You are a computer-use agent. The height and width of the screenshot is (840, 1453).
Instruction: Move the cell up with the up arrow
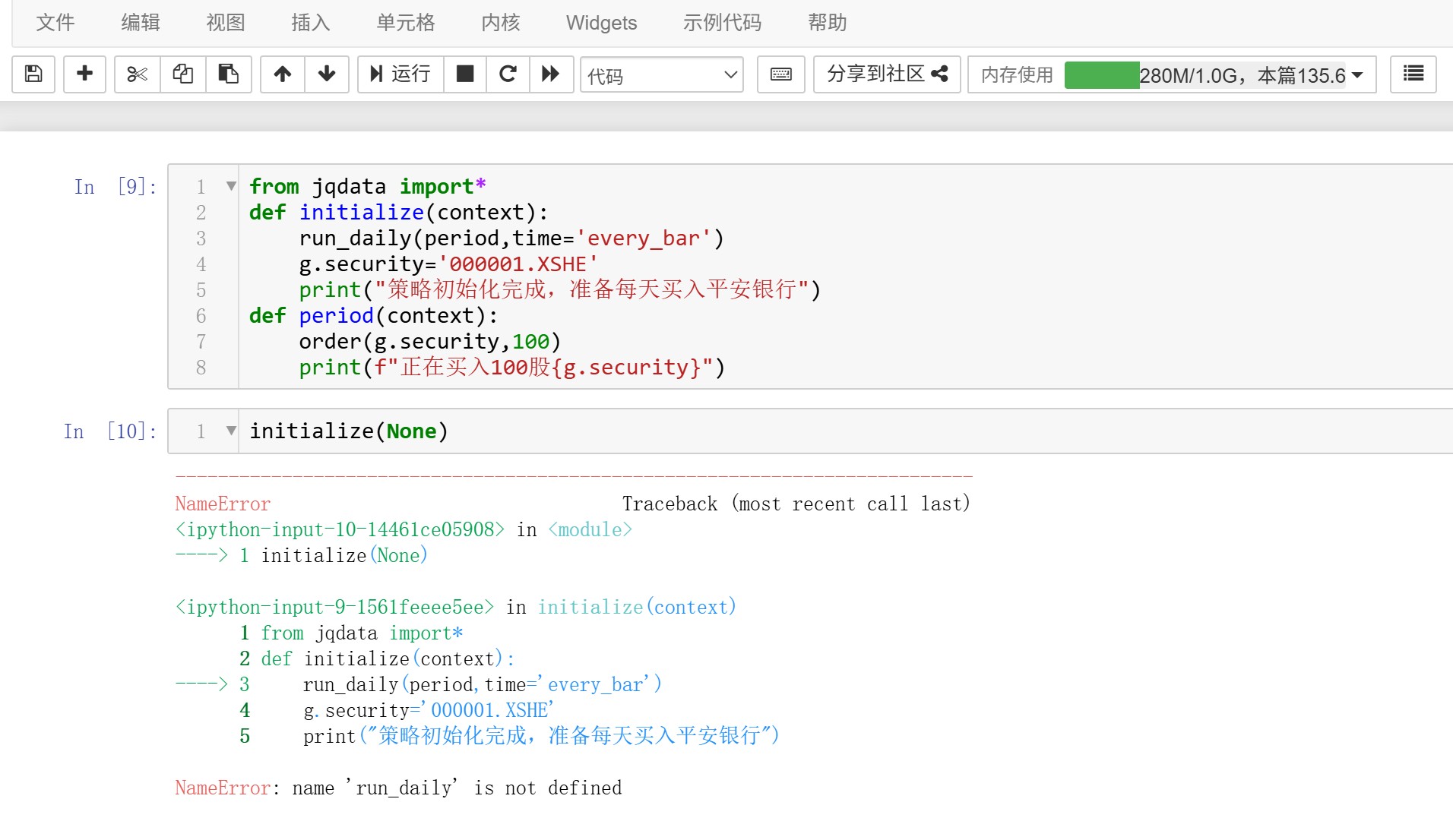tap(283, 74)
